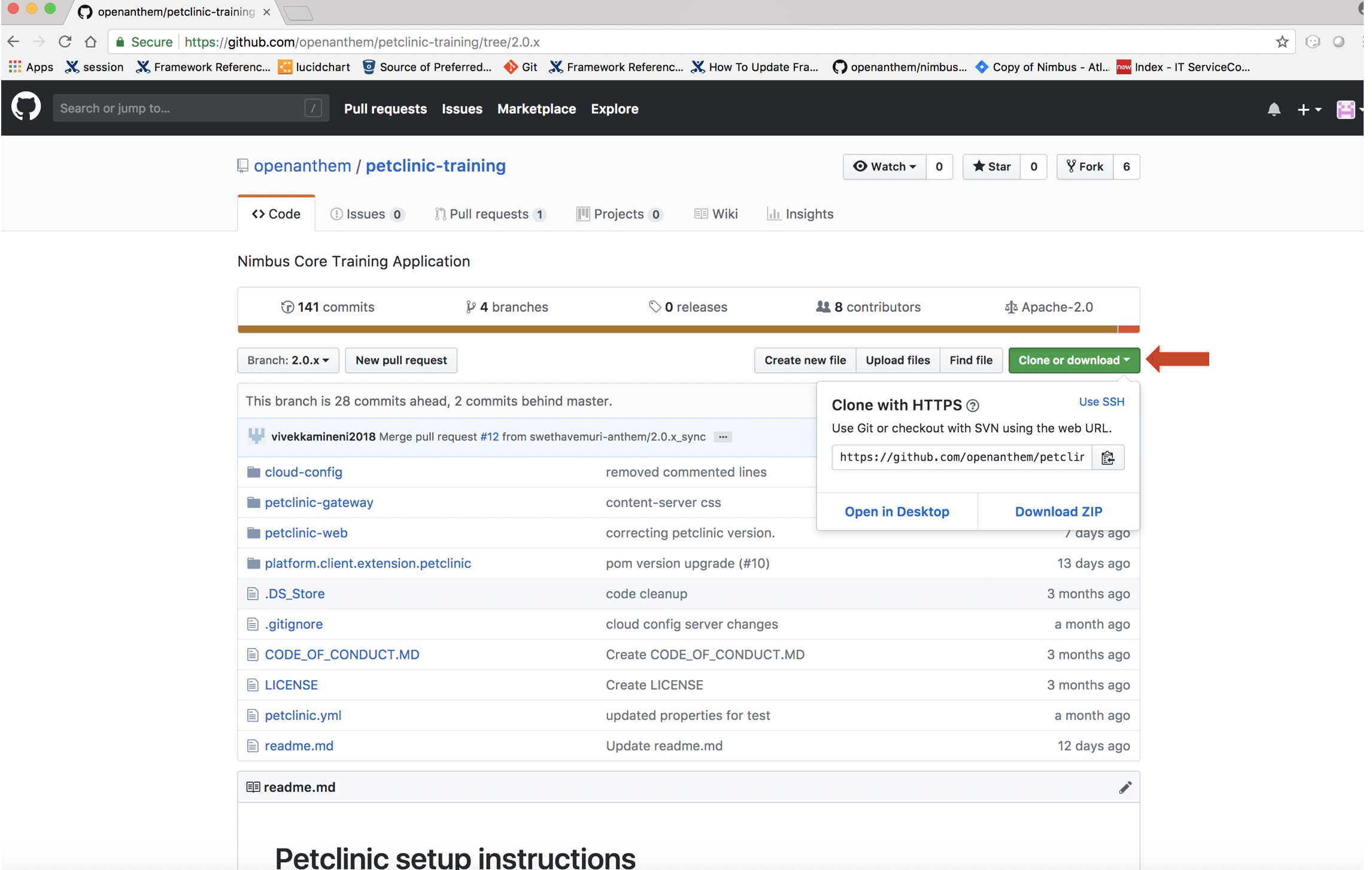Open Explore in top navigation

[x=614, y=109]
